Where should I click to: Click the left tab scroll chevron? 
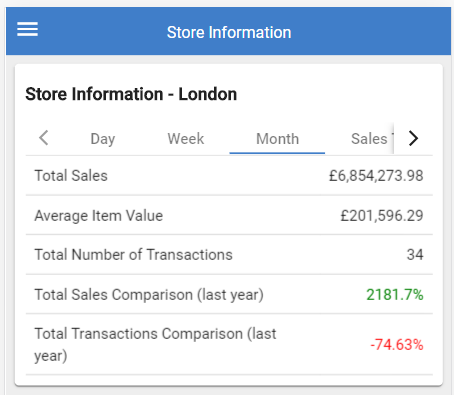pyautogui.click(x=44, y=138)
